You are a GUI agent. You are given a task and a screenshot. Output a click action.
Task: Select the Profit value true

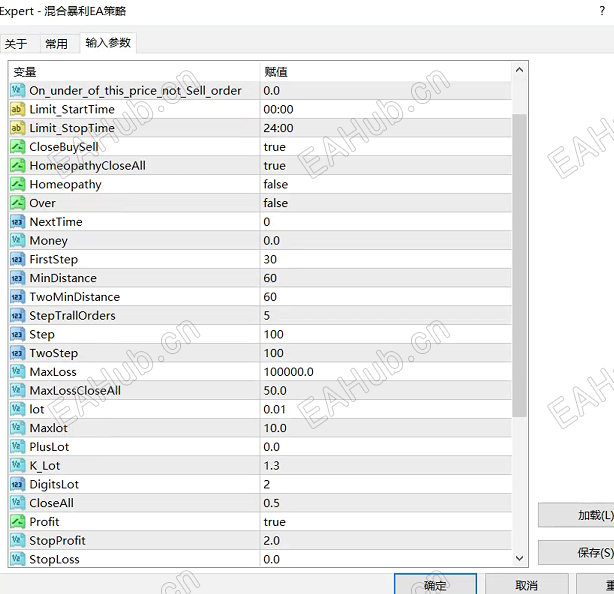point(274,522)
